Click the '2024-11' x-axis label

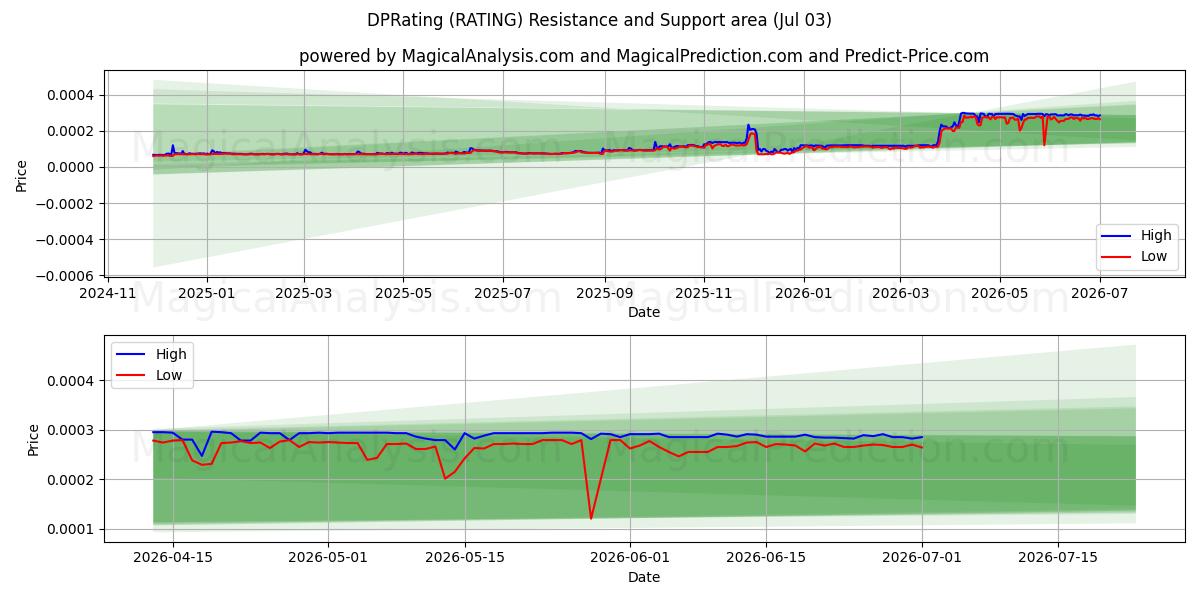coord(108,294)
